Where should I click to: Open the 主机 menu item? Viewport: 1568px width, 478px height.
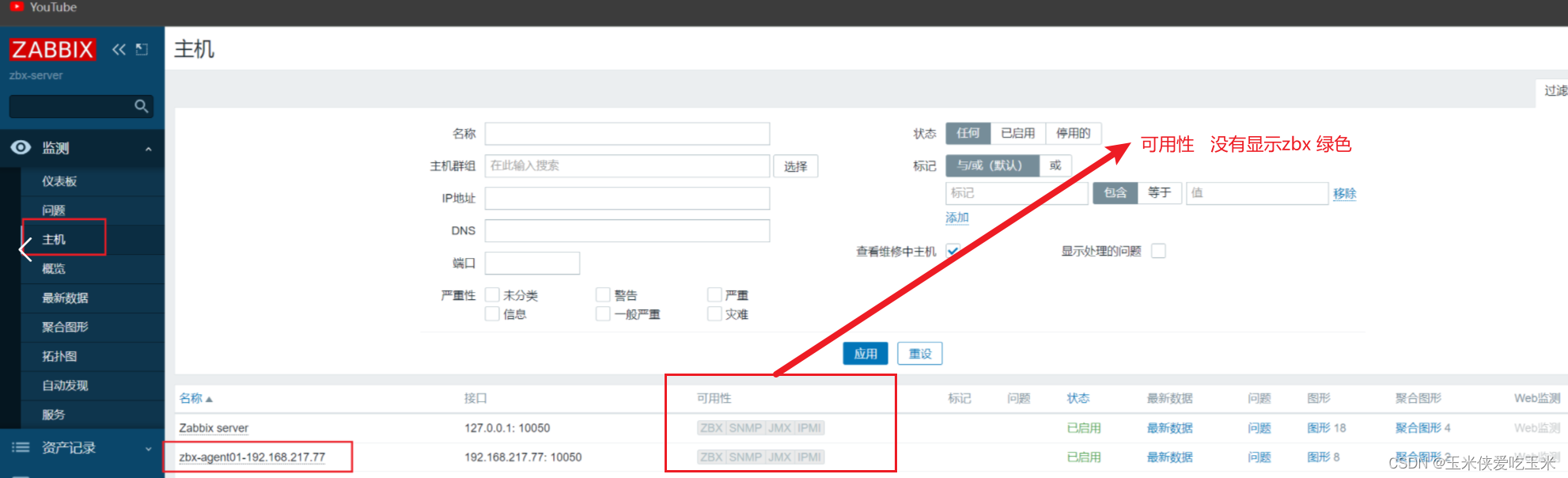pos(54,239)
